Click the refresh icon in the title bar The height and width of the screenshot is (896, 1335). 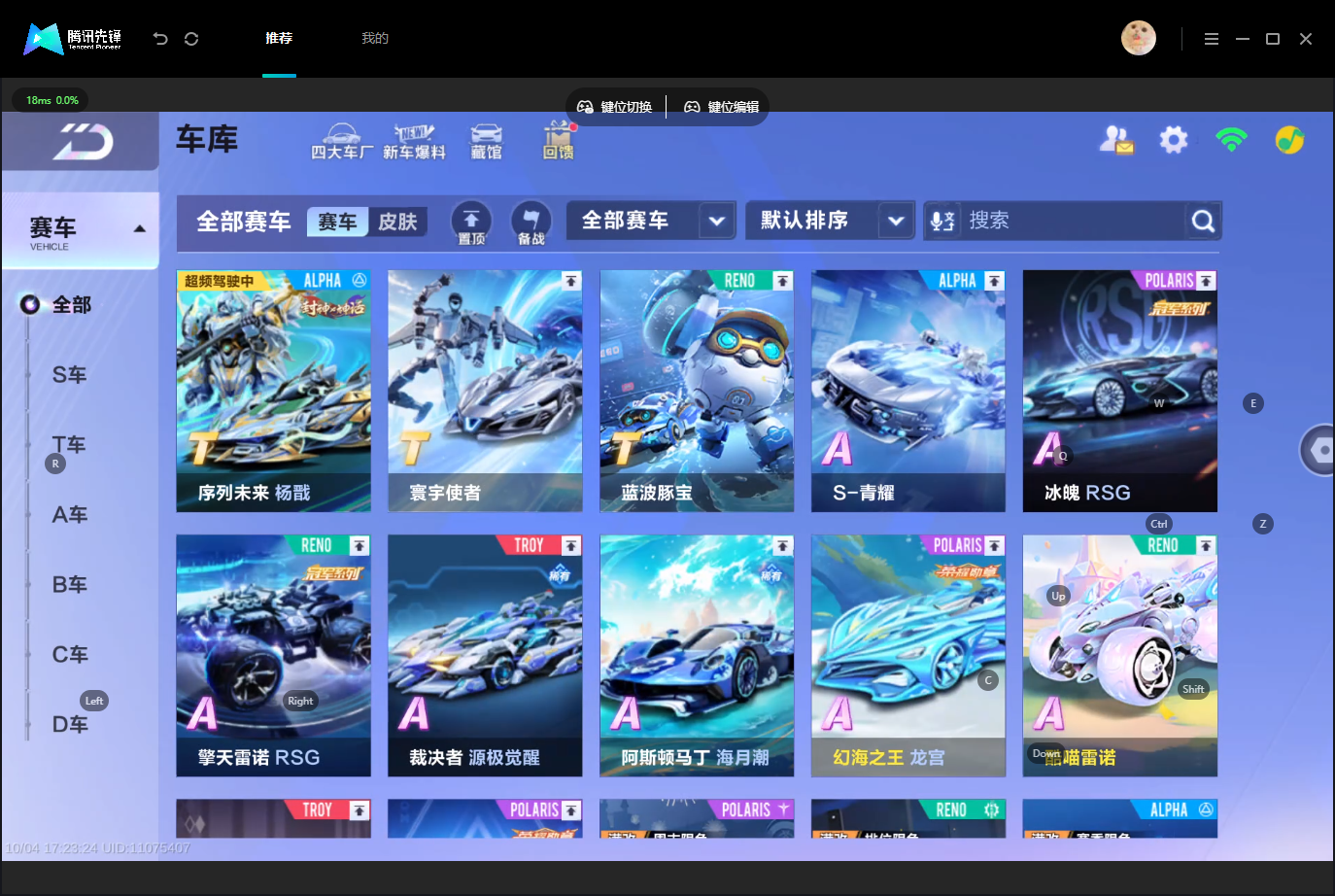point(191,39)
